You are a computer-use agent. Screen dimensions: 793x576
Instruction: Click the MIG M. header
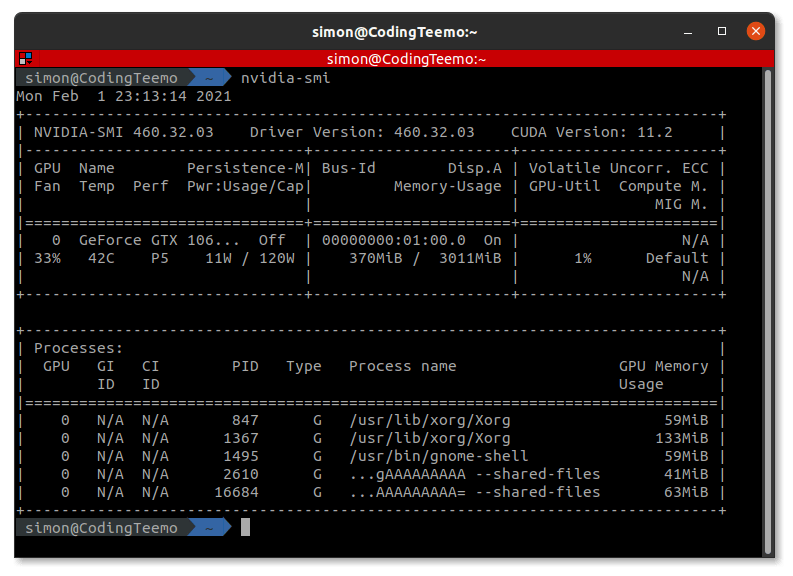tap(681, 204)
